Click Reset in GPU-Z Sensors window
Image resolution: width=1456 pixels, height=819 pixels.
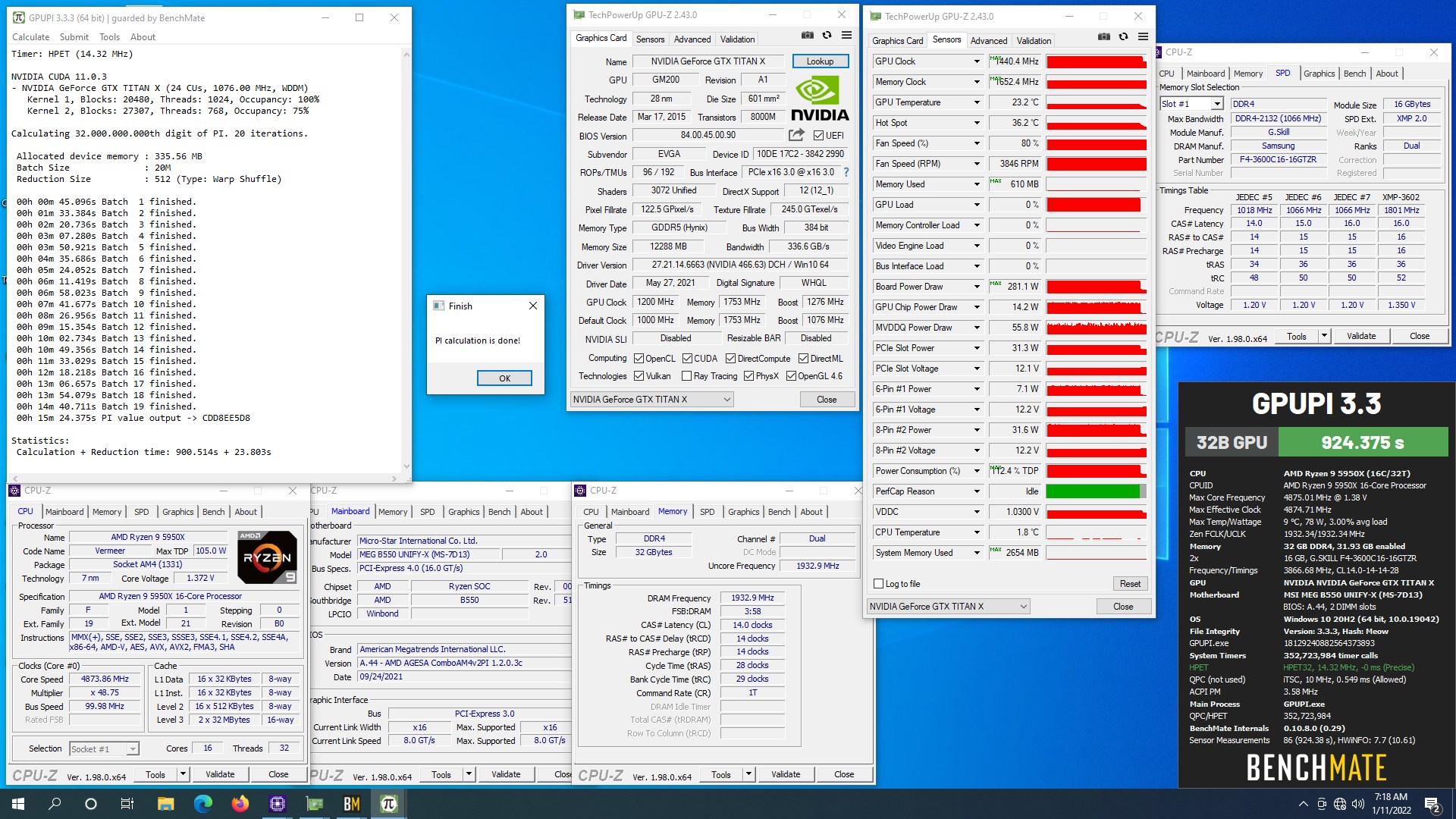[1130, 584]
